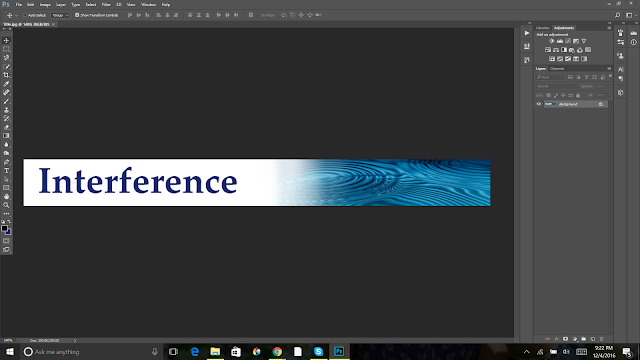The image size is (640, 360).
Task: Click the Paragraph panel icon
Action: point(621,79)
